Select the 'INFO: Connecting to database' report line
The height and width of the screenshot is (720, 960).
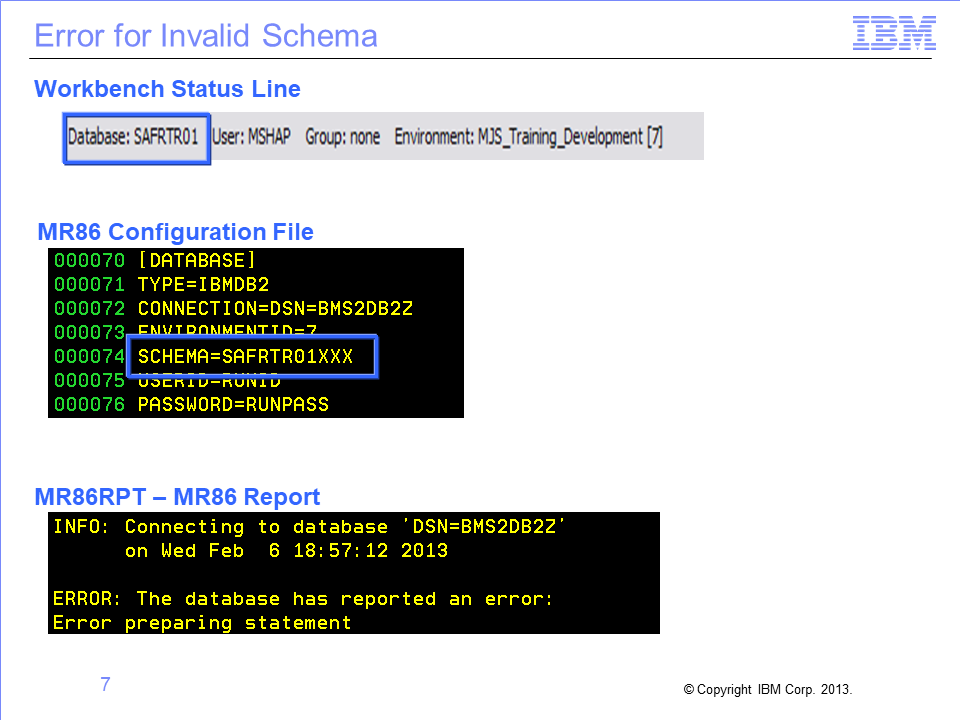coord(309,527)
